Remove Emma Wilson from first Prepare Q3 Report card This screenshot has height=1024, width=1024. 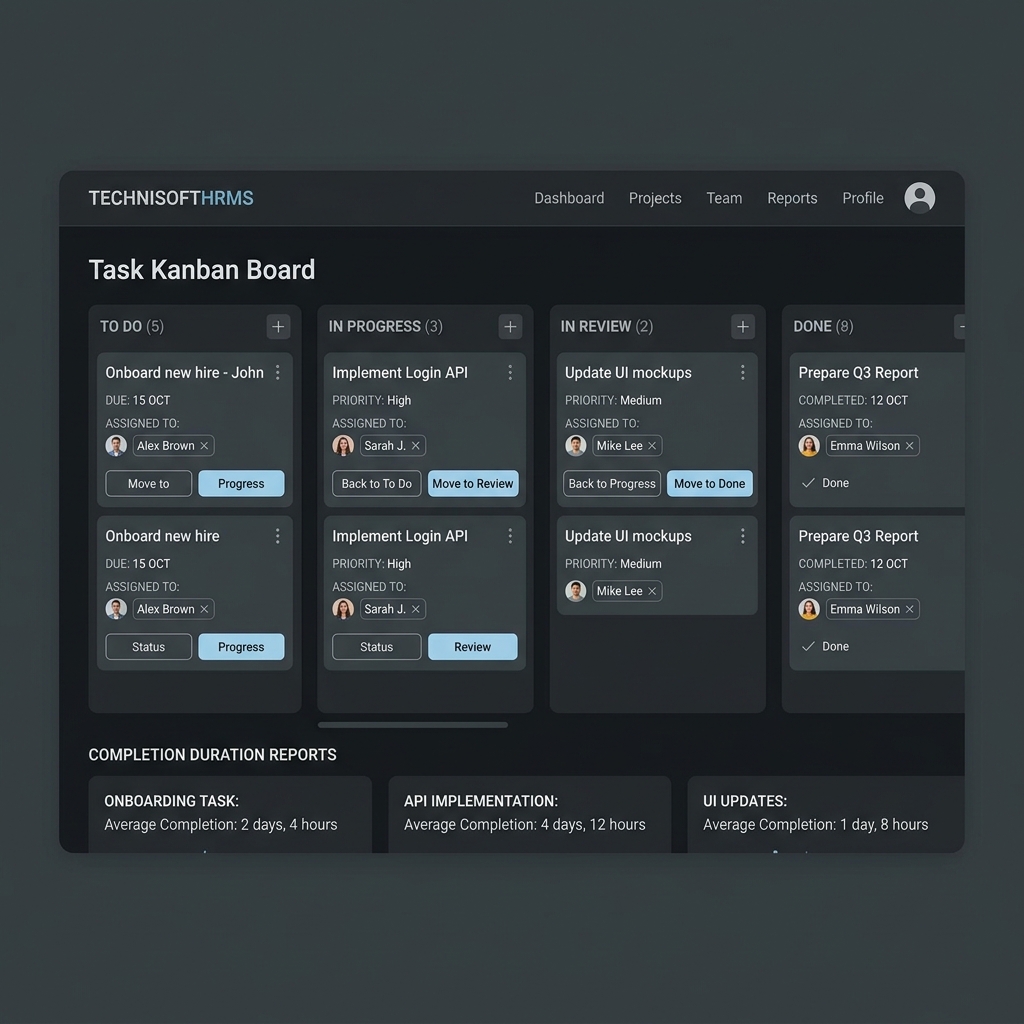click(910, 445)
